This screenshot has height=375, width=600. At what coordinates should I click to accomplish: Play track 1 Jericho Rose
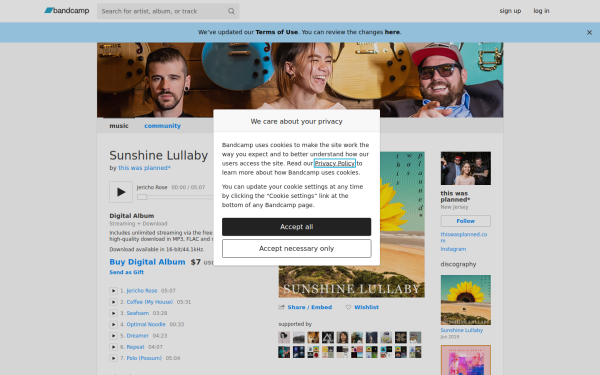point(113,291)
